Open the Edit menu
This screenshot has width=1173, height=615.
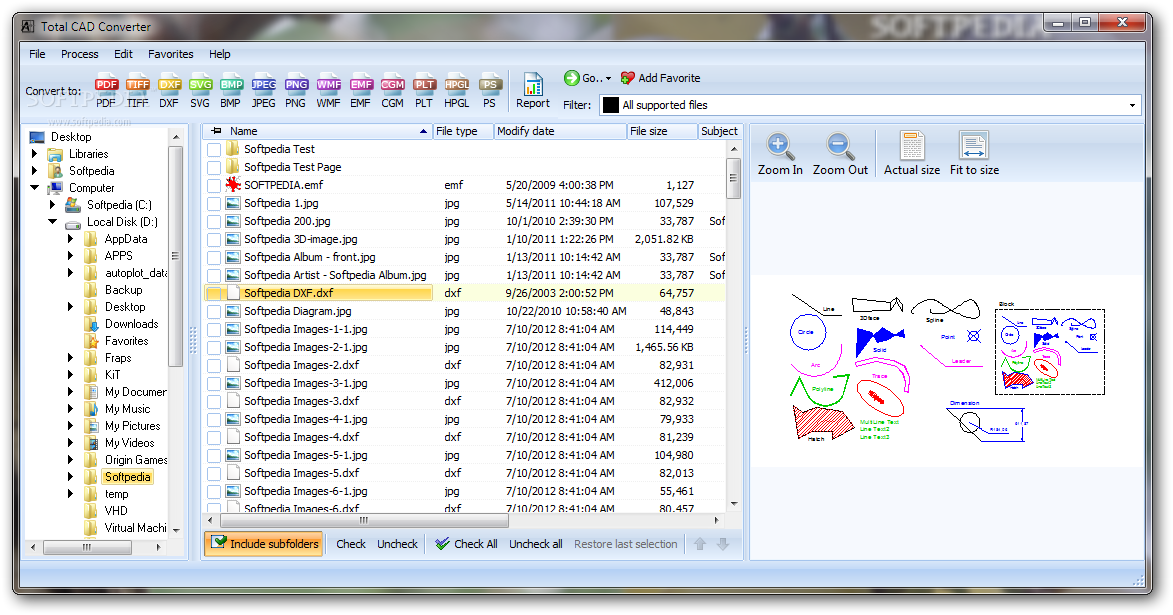point(123,54)
